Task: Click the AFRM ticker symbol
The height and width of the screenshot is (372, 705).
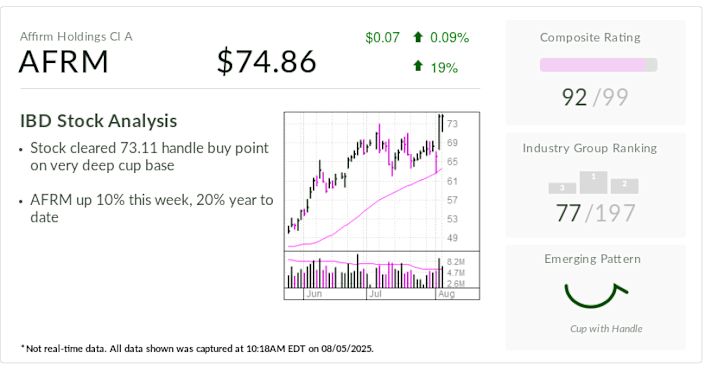Action: (x=64, y=62)
